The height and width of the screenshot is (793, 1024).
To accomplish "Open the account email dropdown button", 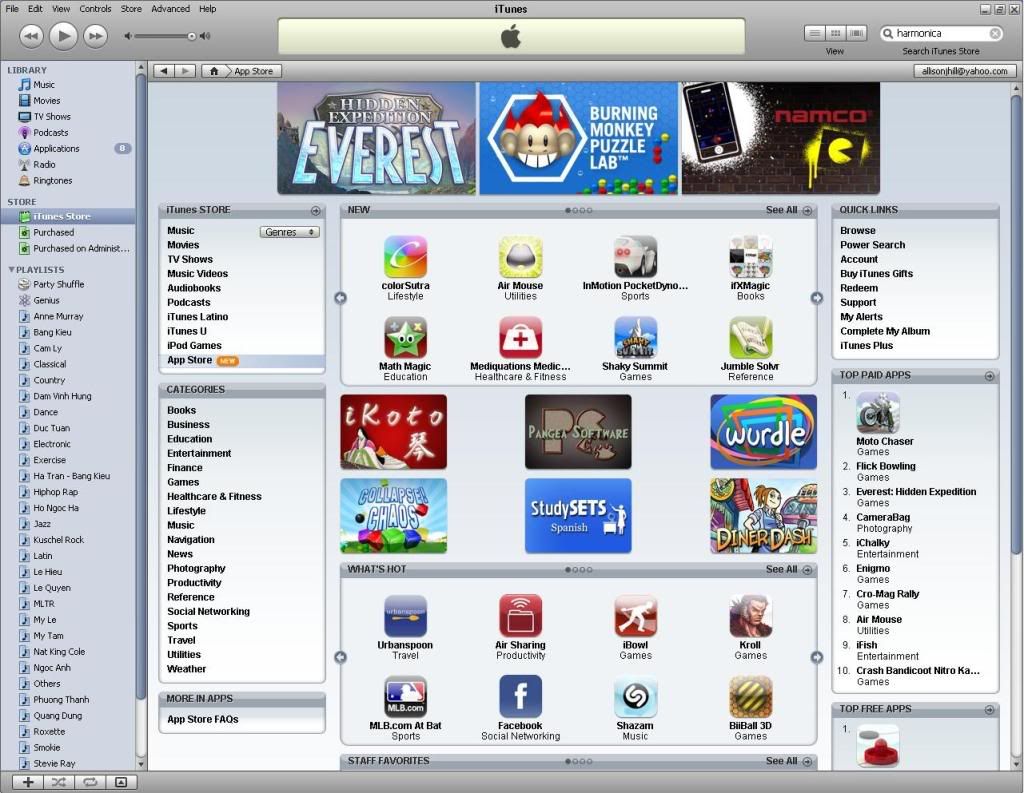I will point(965,71).
